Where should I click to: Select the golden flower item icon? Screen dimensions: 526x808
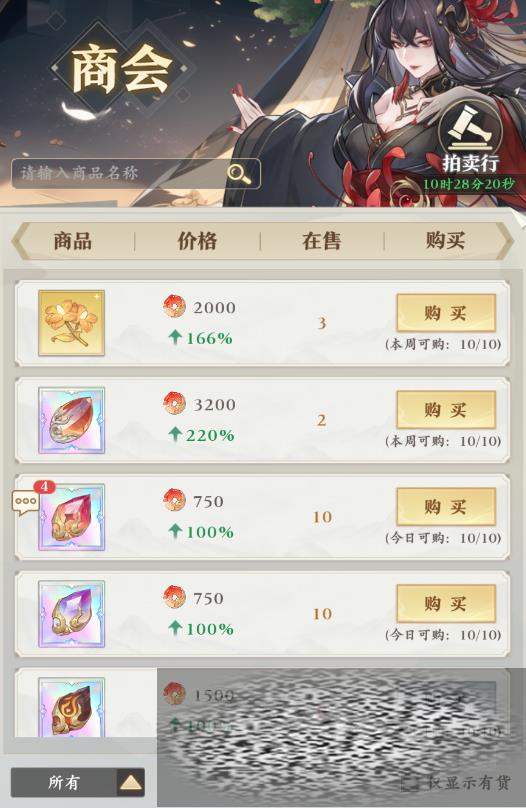click(x=72, y=323)
